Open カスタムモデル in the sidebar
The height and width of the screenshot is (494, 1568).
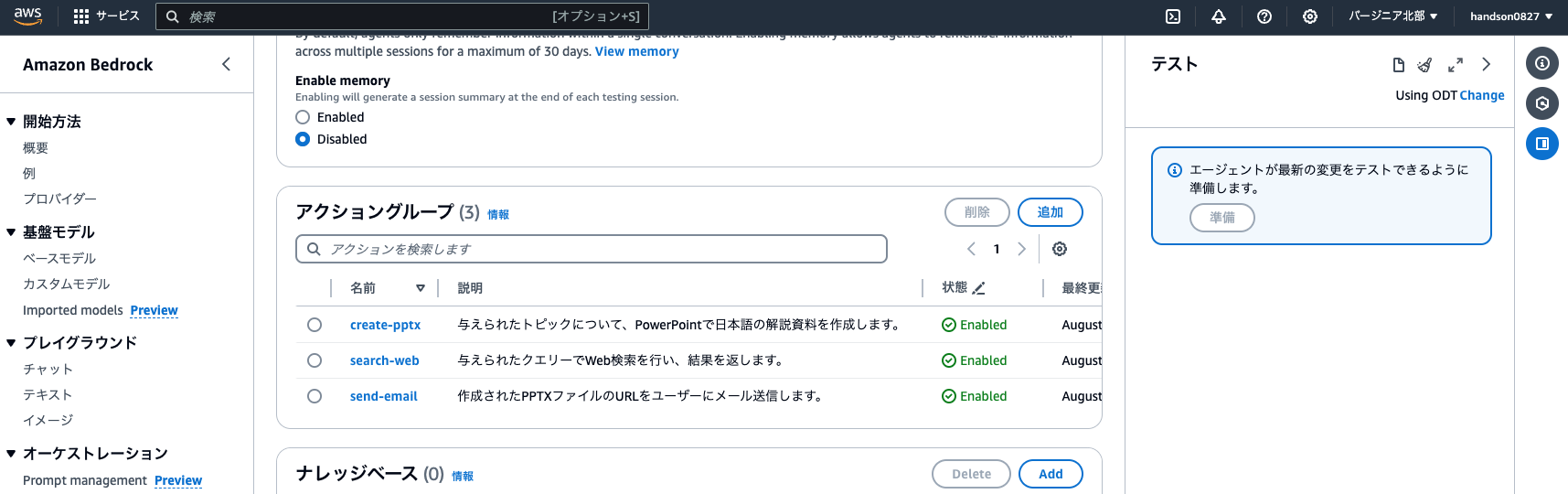(x=66, y=285)
